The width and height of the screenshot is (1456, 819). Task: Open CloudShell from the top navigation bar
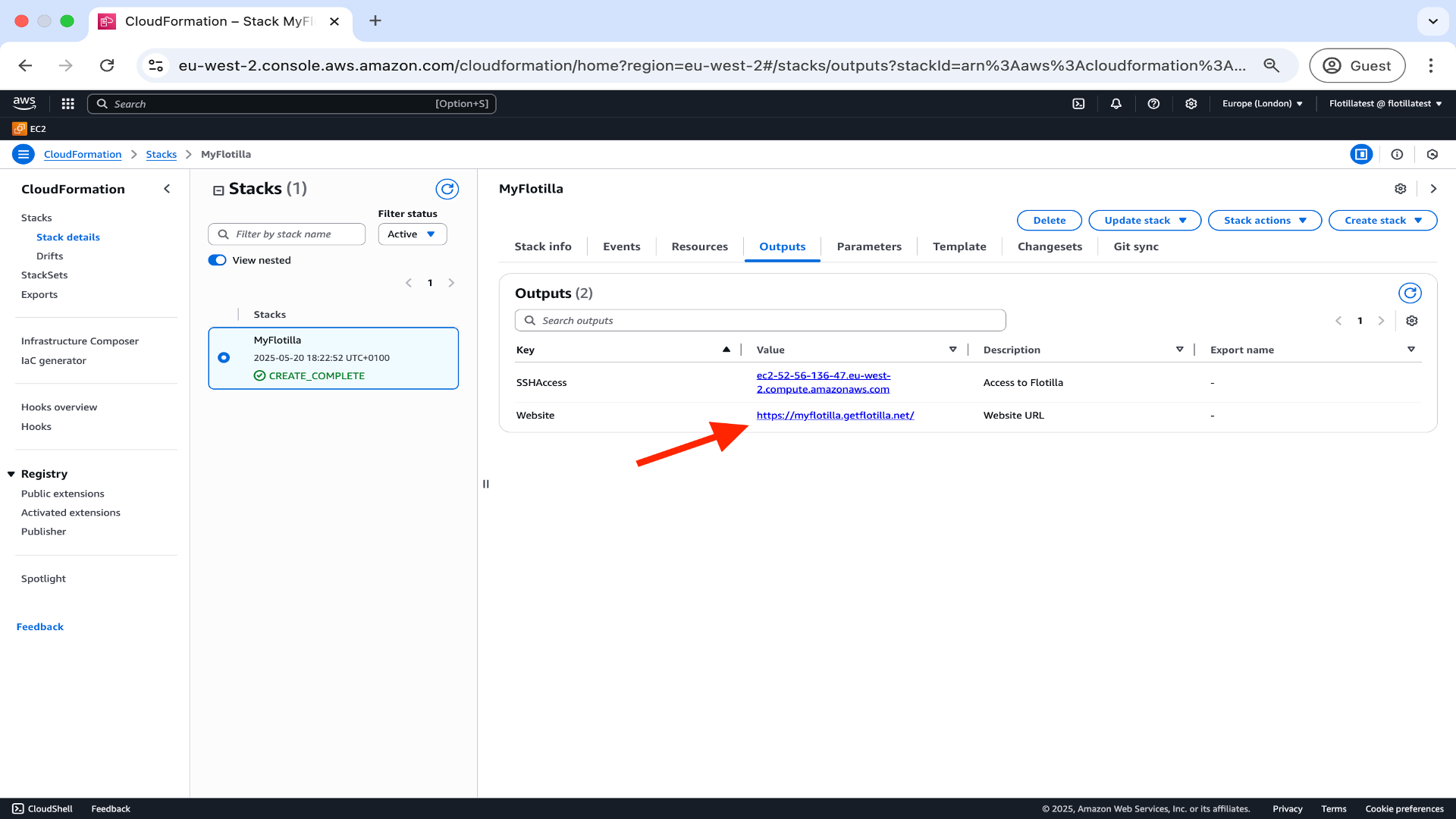(1078, 104)
